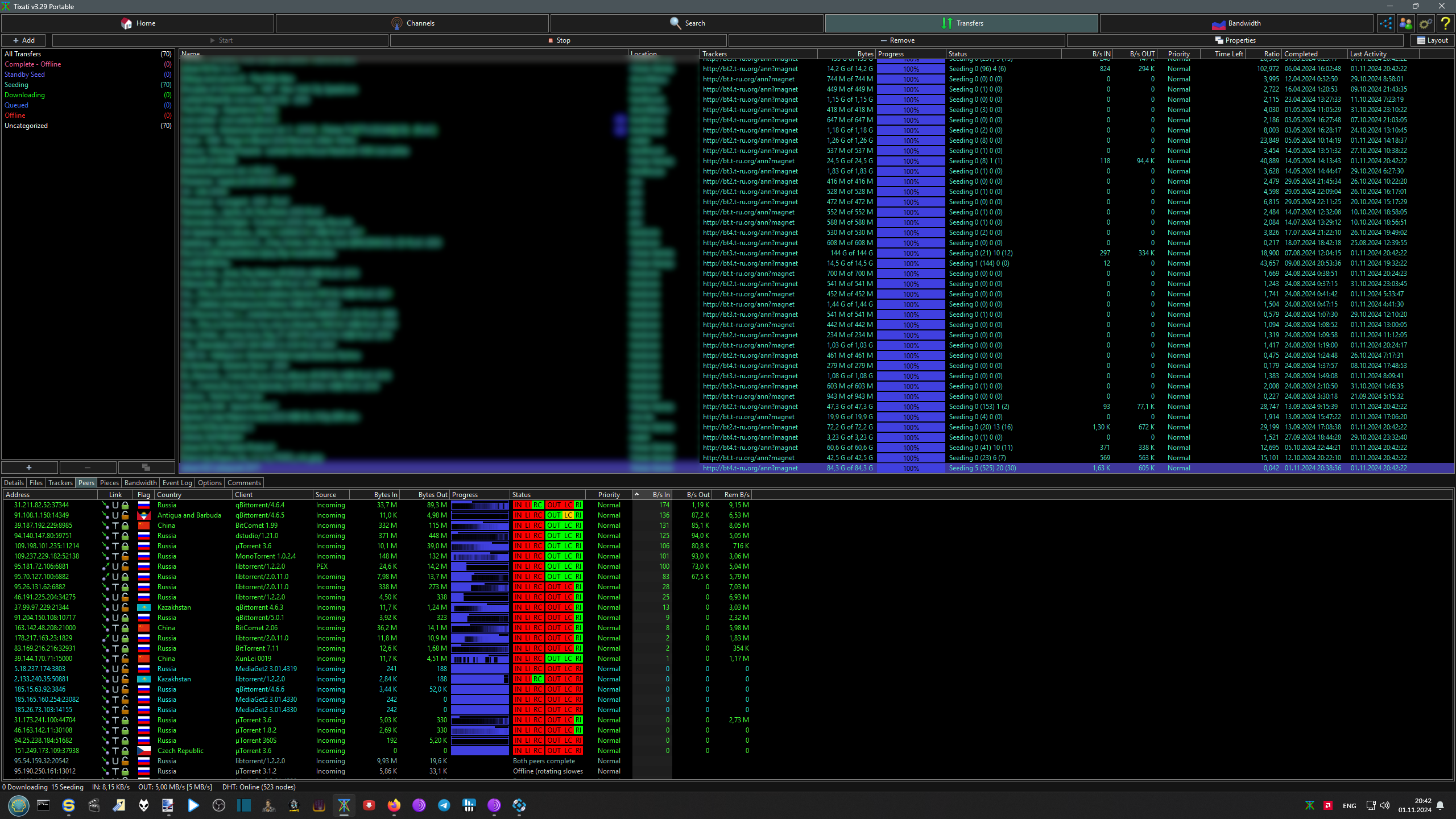Click the sort arrow next to the Priority column
The image size is (1456, 819).
coord(636,494)
